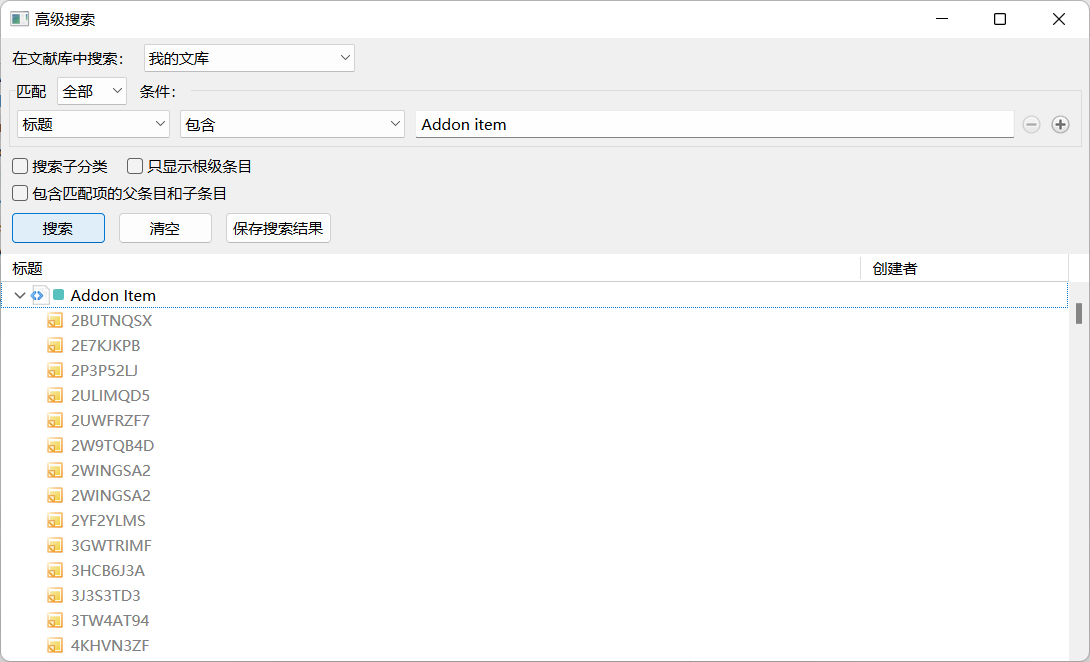The width and height of the screenshot is (1090, 662).
Task: Click note icon beside 4KHVN3ZF
Action: coord(55,646)
